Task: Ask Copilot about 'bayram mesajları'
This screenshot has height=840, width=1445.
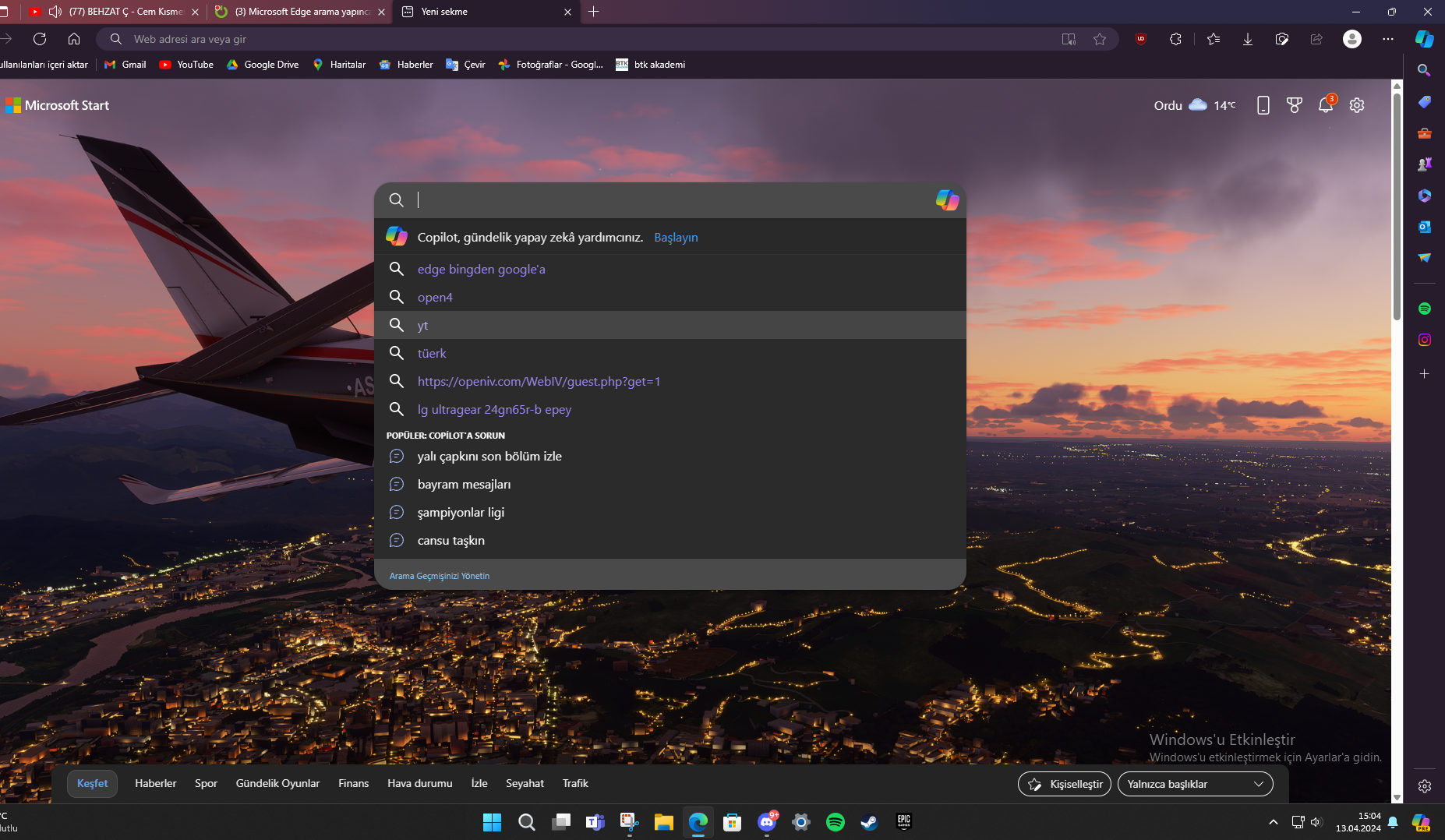Action: tap(670, 484)
